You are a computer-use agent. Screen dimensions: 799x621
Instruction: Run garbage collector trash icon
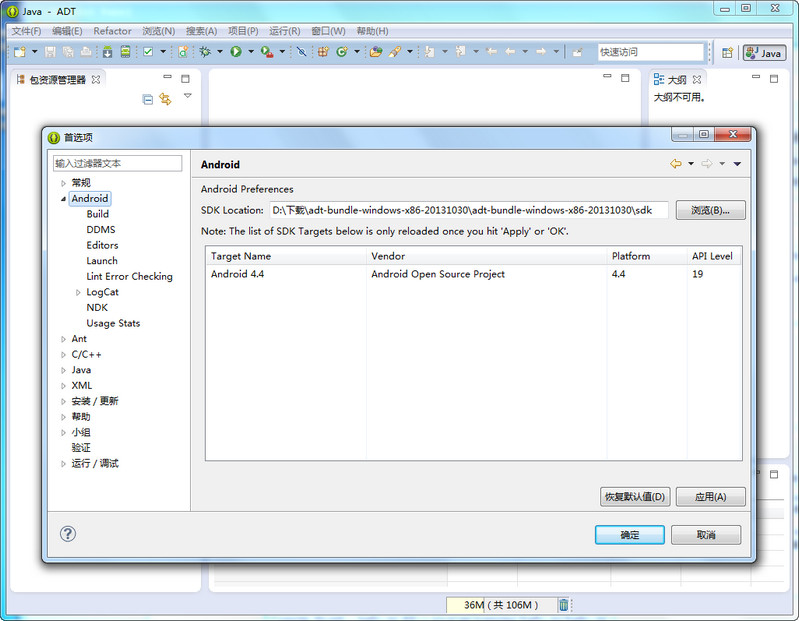point(564,605)
